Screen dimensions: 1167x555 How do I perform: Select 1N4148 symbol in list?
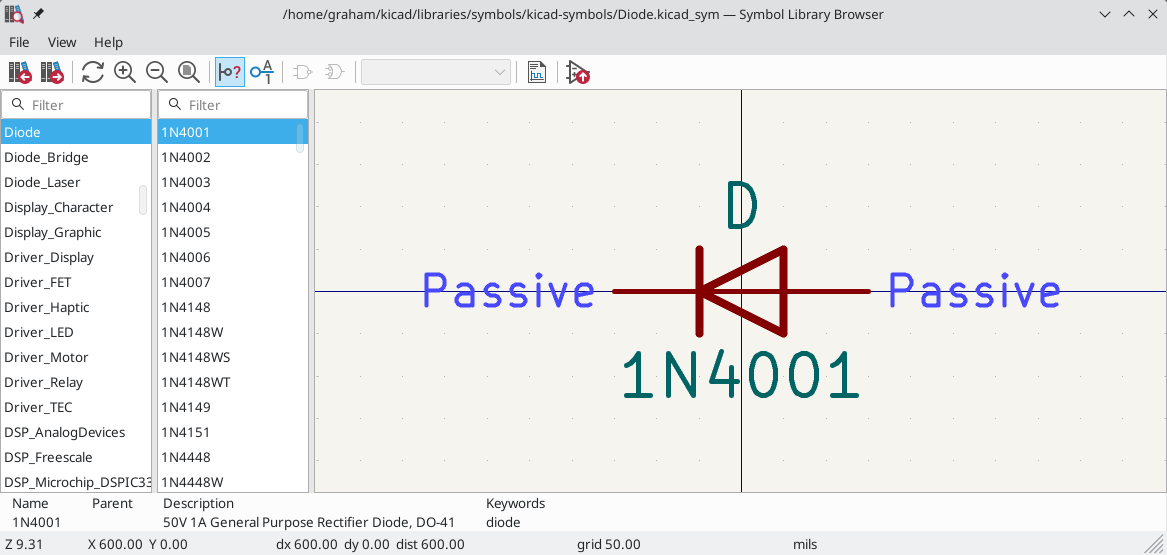tap(186, 307)
